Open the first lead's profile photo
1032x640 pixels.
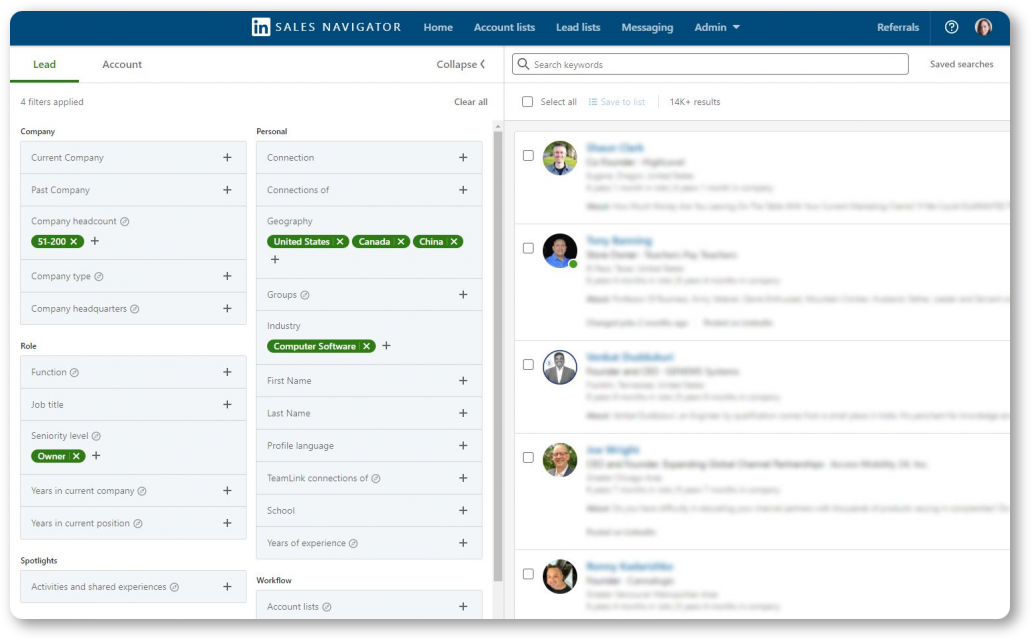560,158
